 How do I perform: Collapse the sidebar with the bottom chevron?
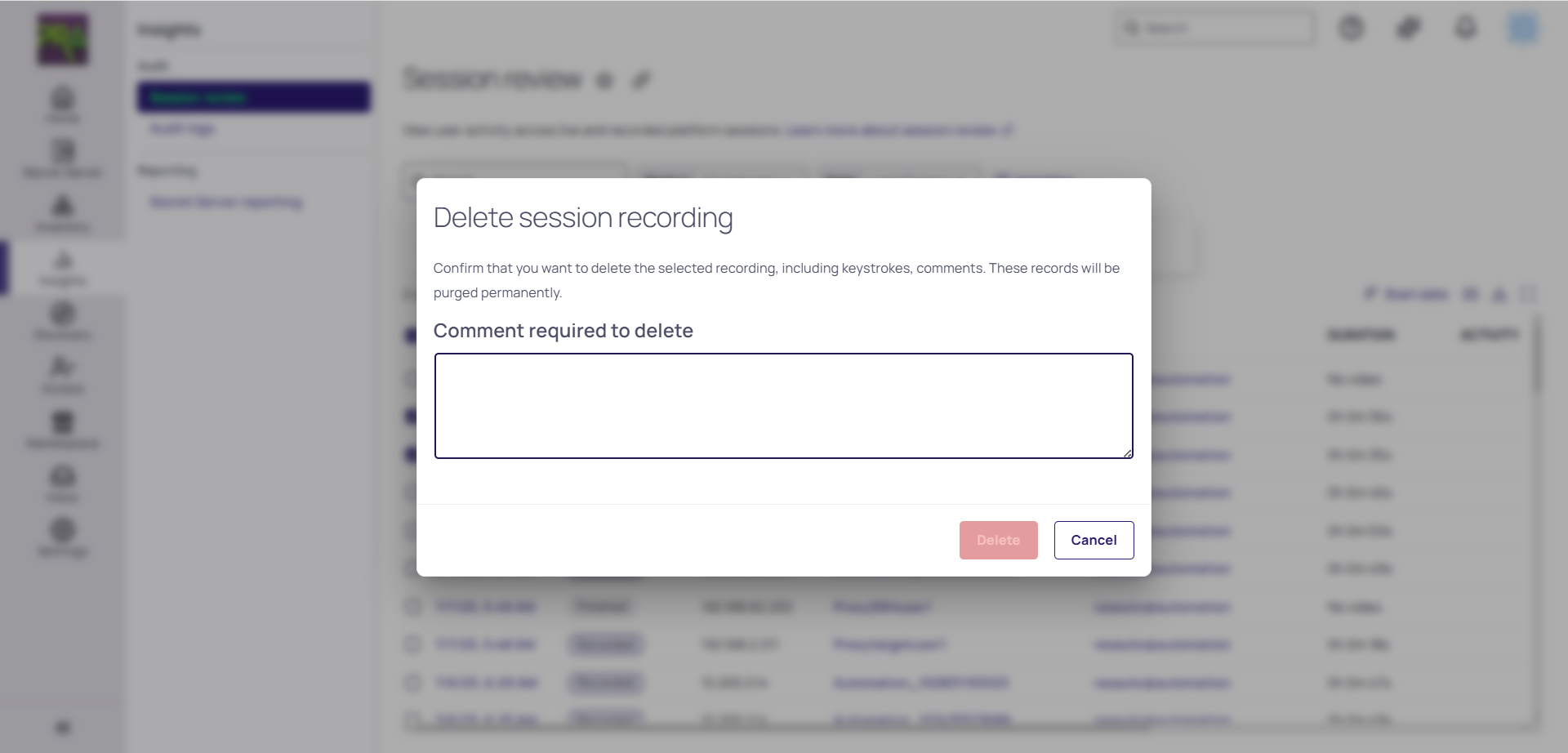click(63, 727)
